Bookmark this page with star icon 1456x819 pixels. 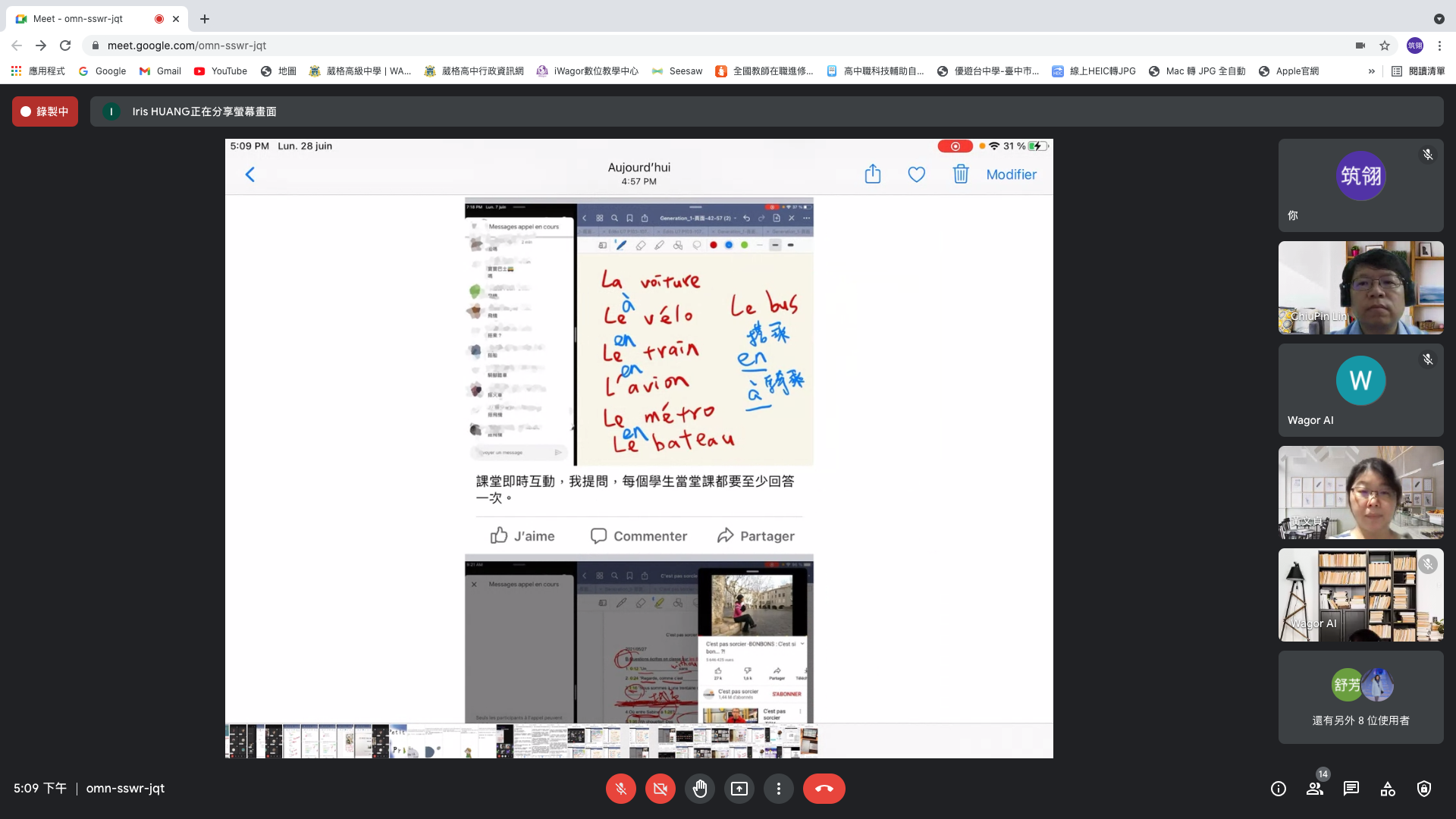[1385, 45]
